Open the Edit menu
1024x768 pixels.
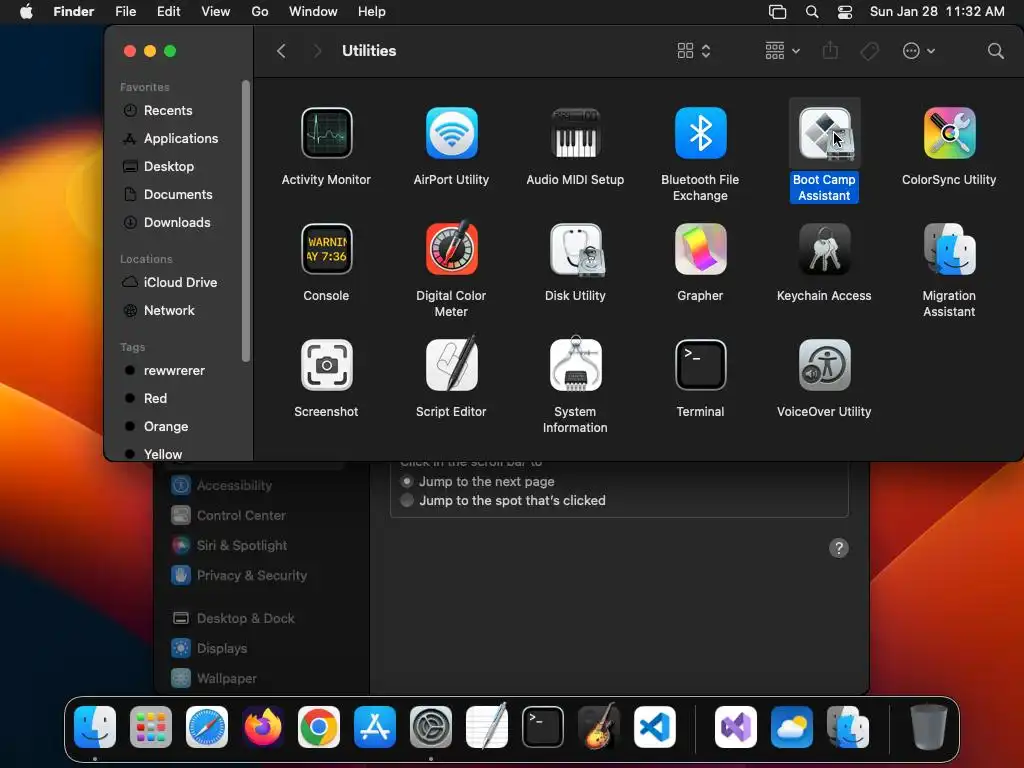[x=168, y=12]
